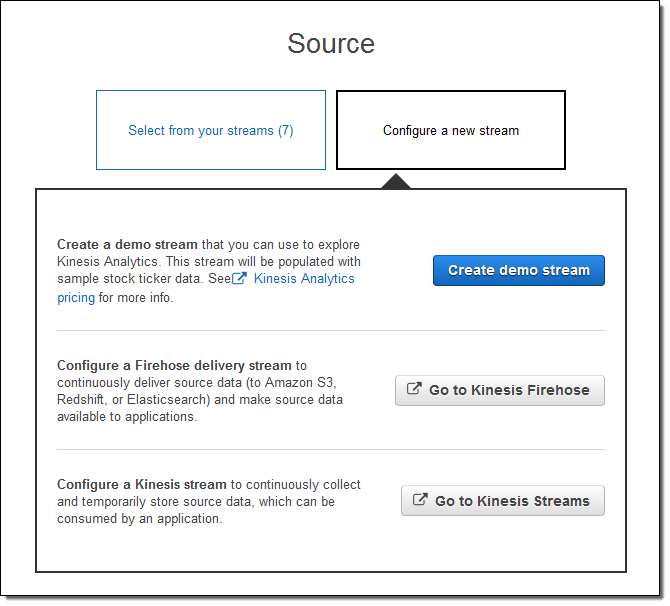670x606 pixels.
Task: Click bold "Configure a Kinesis stream" text
Action: click(x=142, y=485)
